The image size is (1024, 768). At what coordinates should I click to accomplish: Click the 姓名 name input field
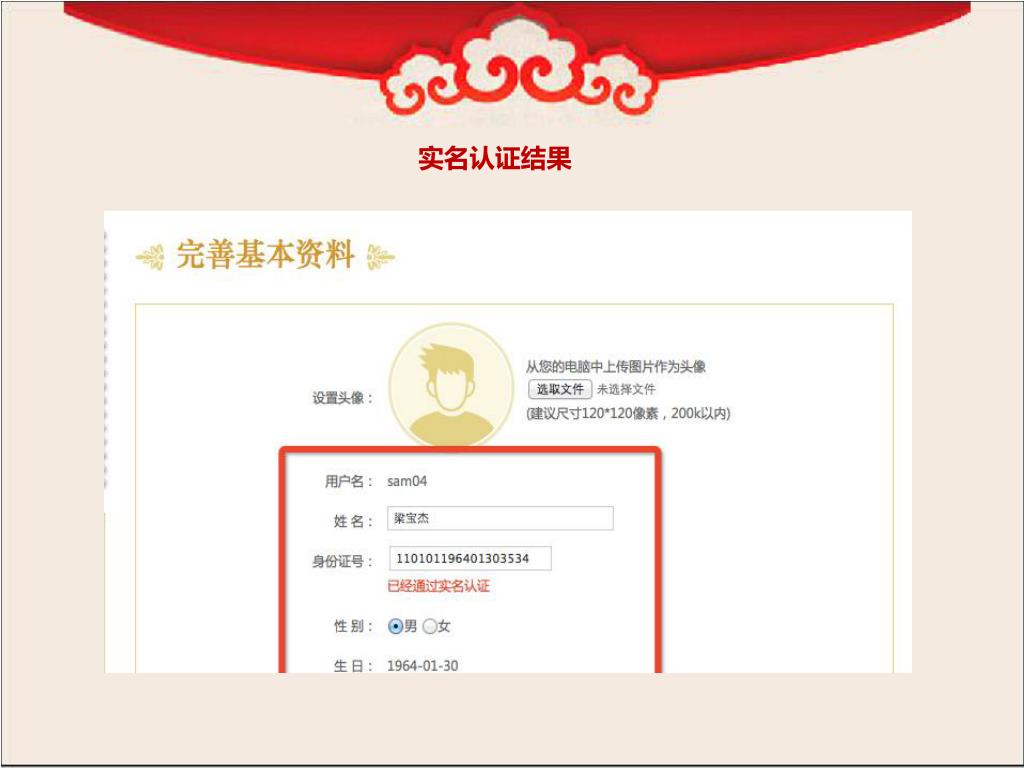point(500,518)
